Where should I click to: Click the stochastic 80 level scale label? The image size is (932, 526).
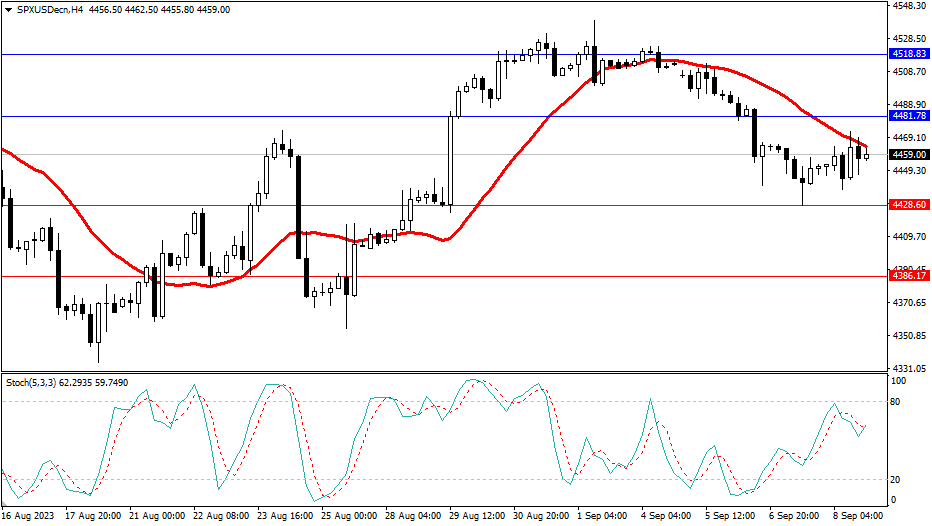pyautogui.click(x=897, y=402)
